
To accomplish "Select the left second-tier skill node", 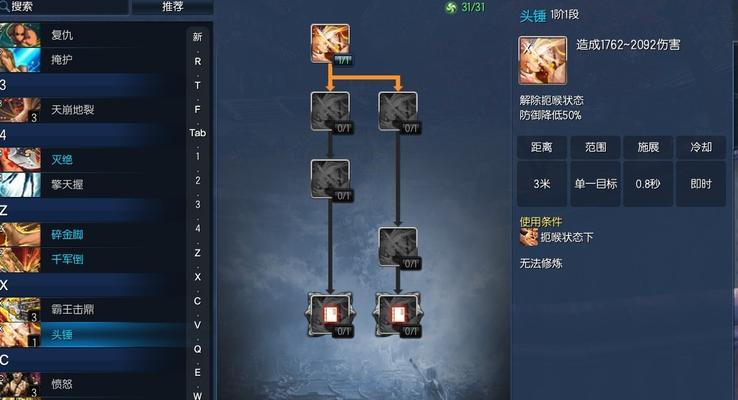I will pyautogui.click(x=330, y=112).
